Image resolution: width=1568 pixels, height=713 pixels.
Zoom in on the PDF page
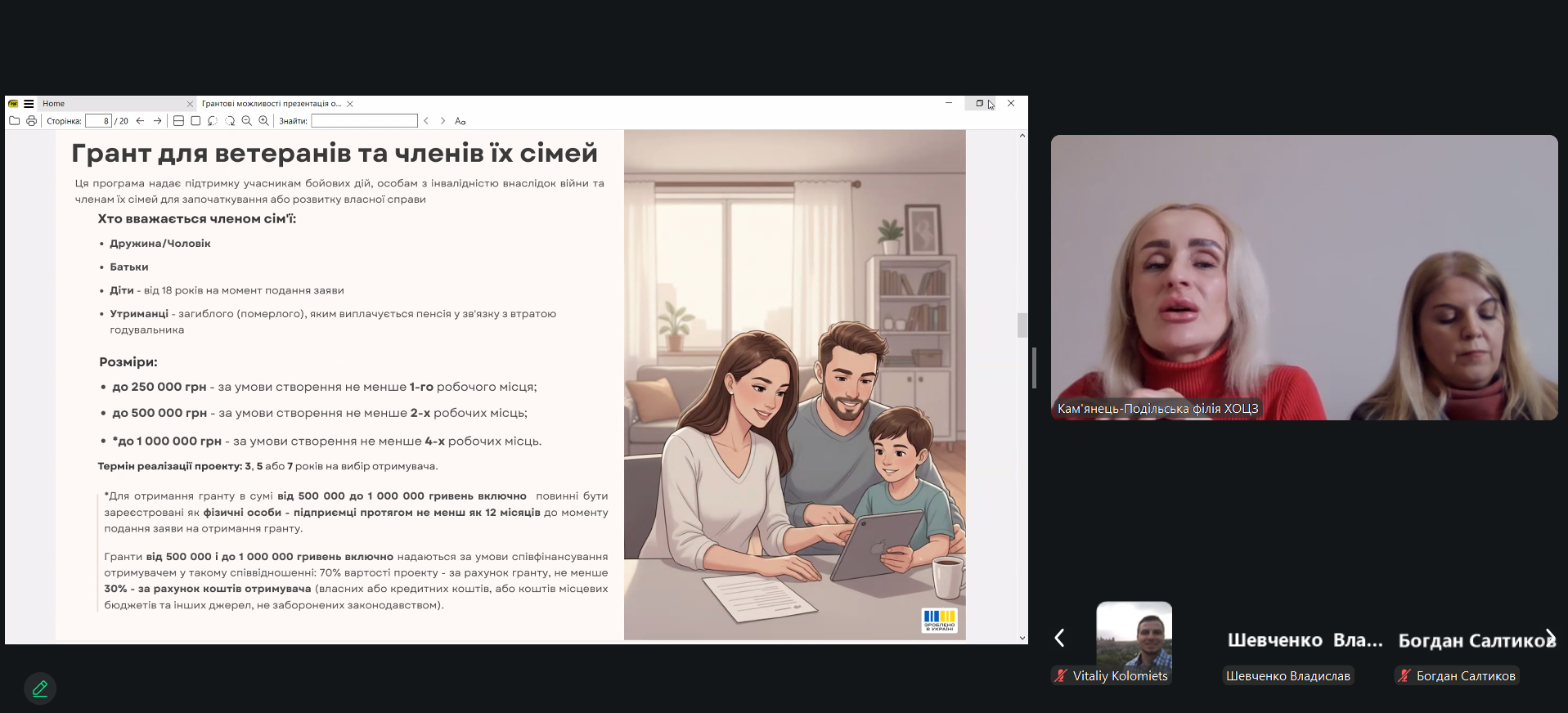pyautogui.click(x=264, y=121)
